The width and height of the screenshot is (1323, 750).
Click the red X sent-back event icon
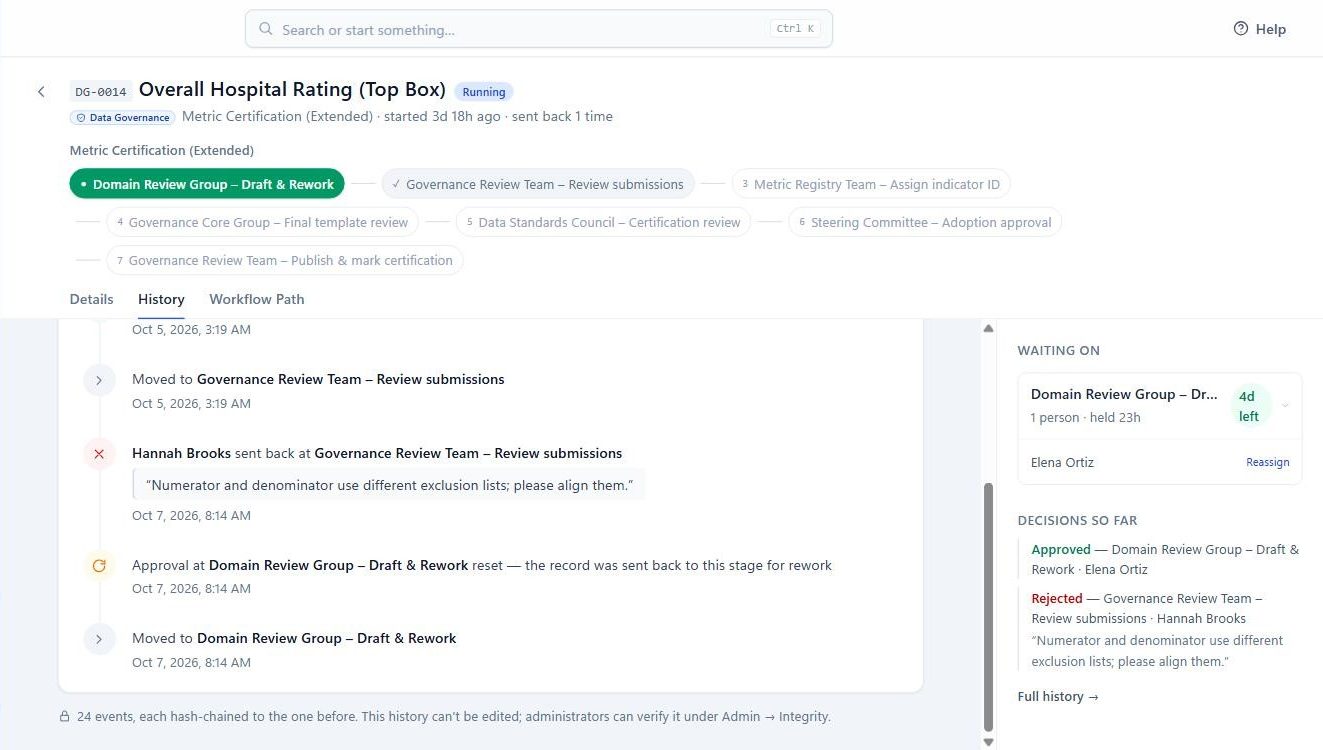click(99, 454)
